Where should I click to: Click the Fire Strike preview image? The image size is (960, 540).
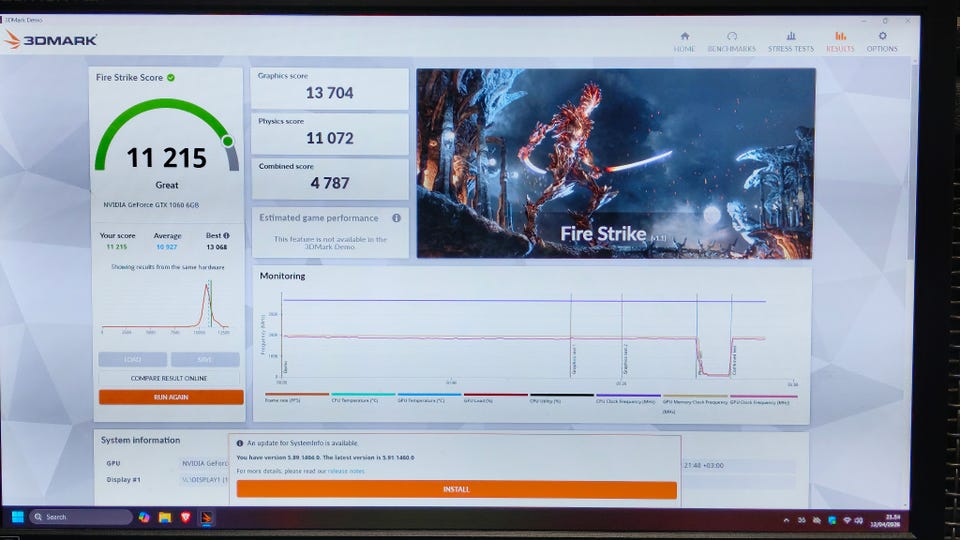click(615, 163)
